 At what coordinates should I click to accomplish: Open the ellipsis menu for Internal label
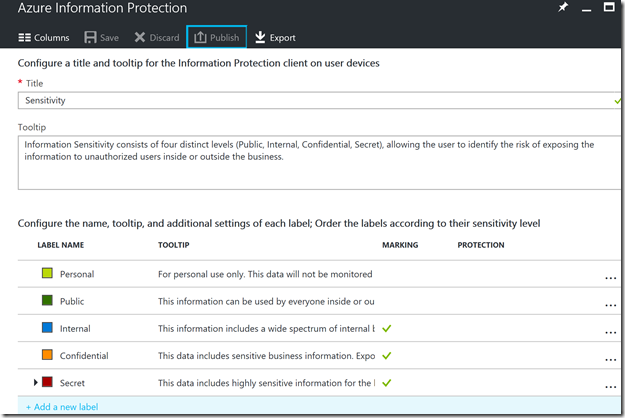pos(610,332)
